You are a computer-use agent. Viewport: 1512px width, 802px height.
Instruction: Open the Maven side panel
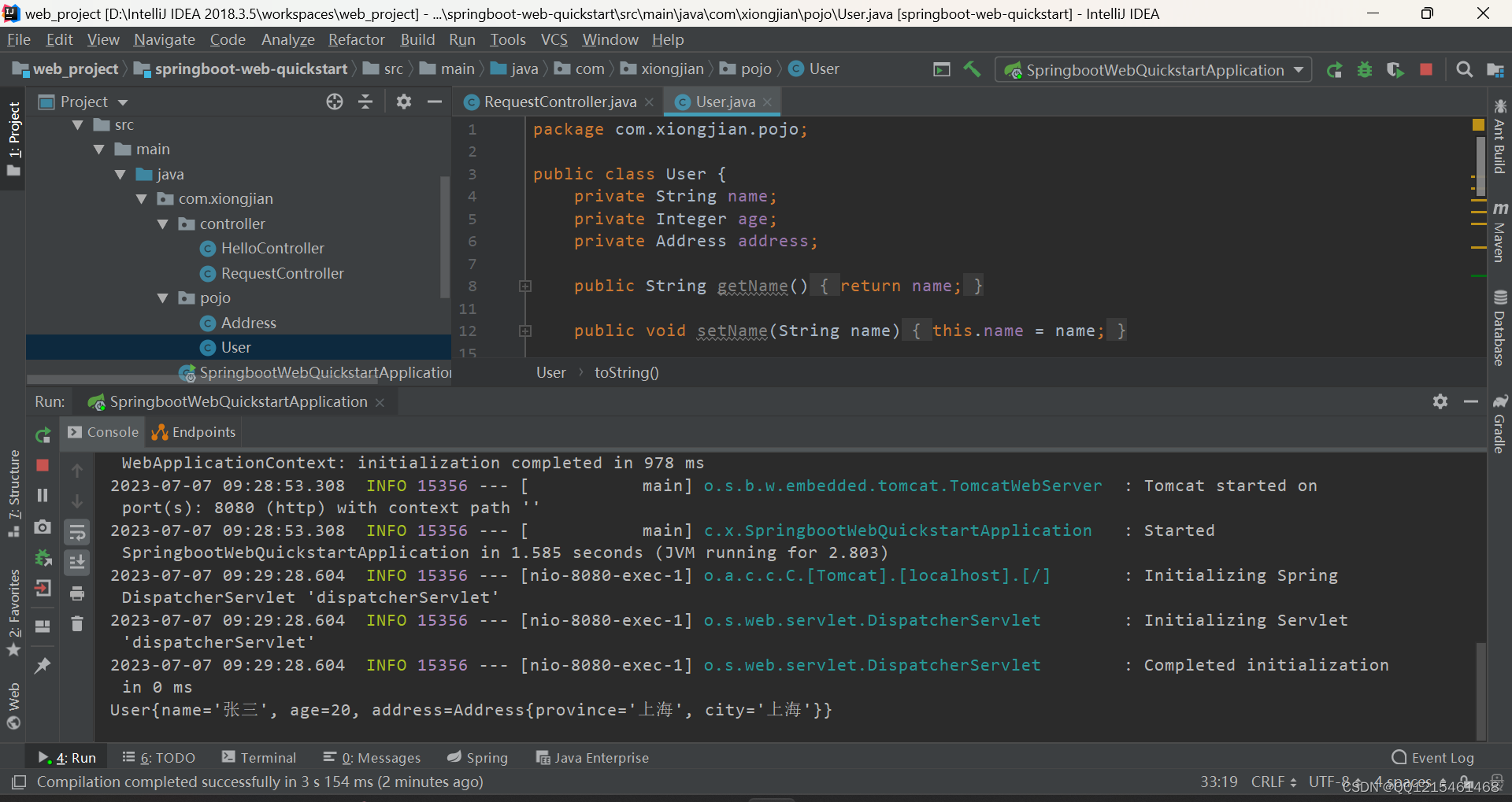(1499, 232)
